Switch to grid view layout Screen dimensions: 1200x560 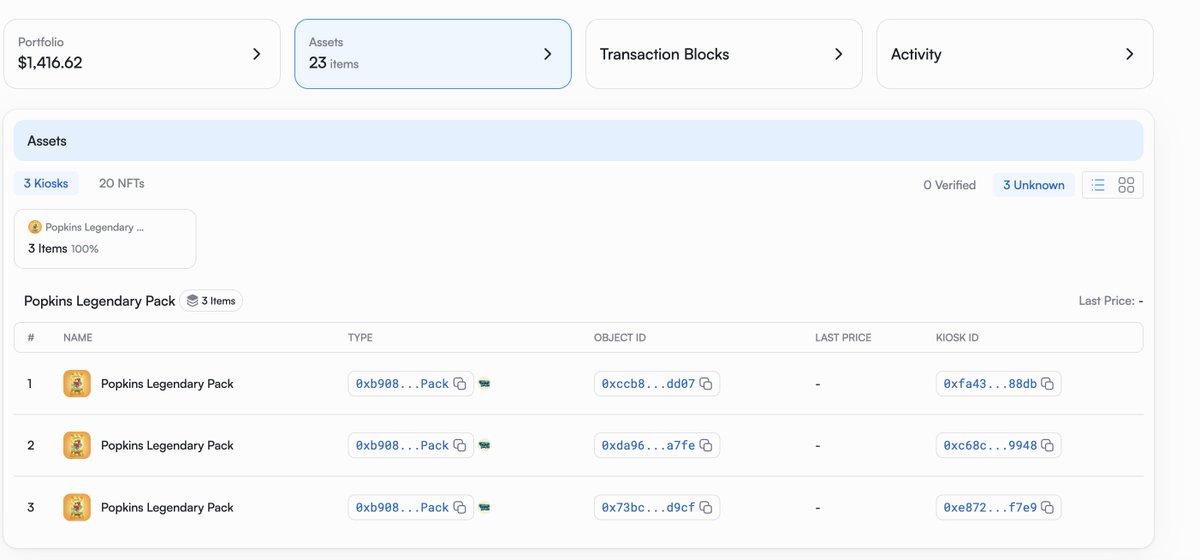tap(1127, 185)
